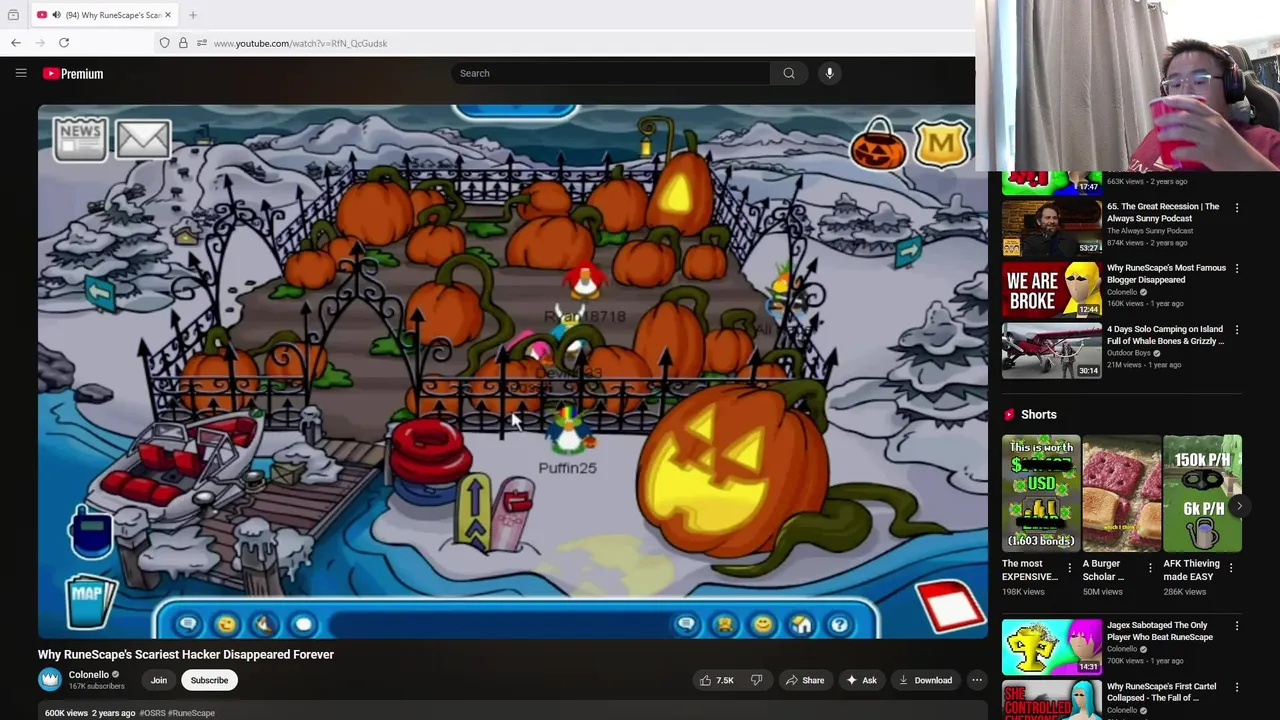Download the video
Image resolution: width=1280 pixels, height=720 pixels.
pos(925,680)
